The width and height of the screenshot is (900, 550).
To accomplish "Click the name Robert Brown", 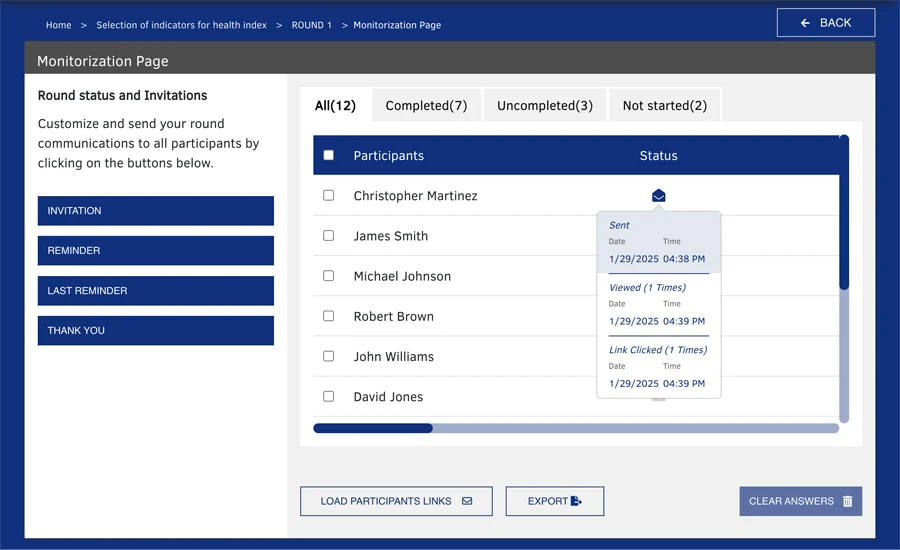I will (394, 316).
